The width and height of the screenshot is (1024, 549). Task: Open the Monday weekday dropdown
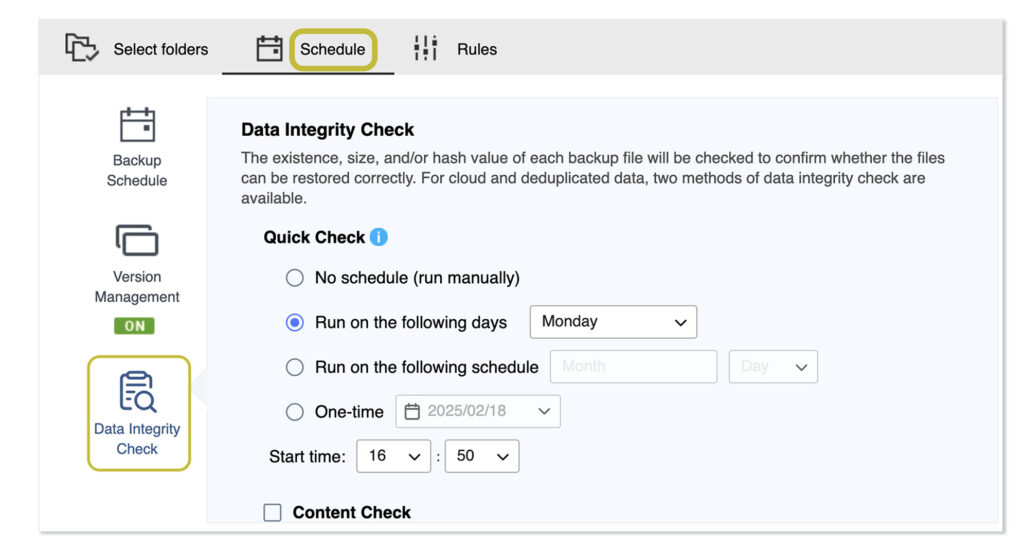coord(612,322)
